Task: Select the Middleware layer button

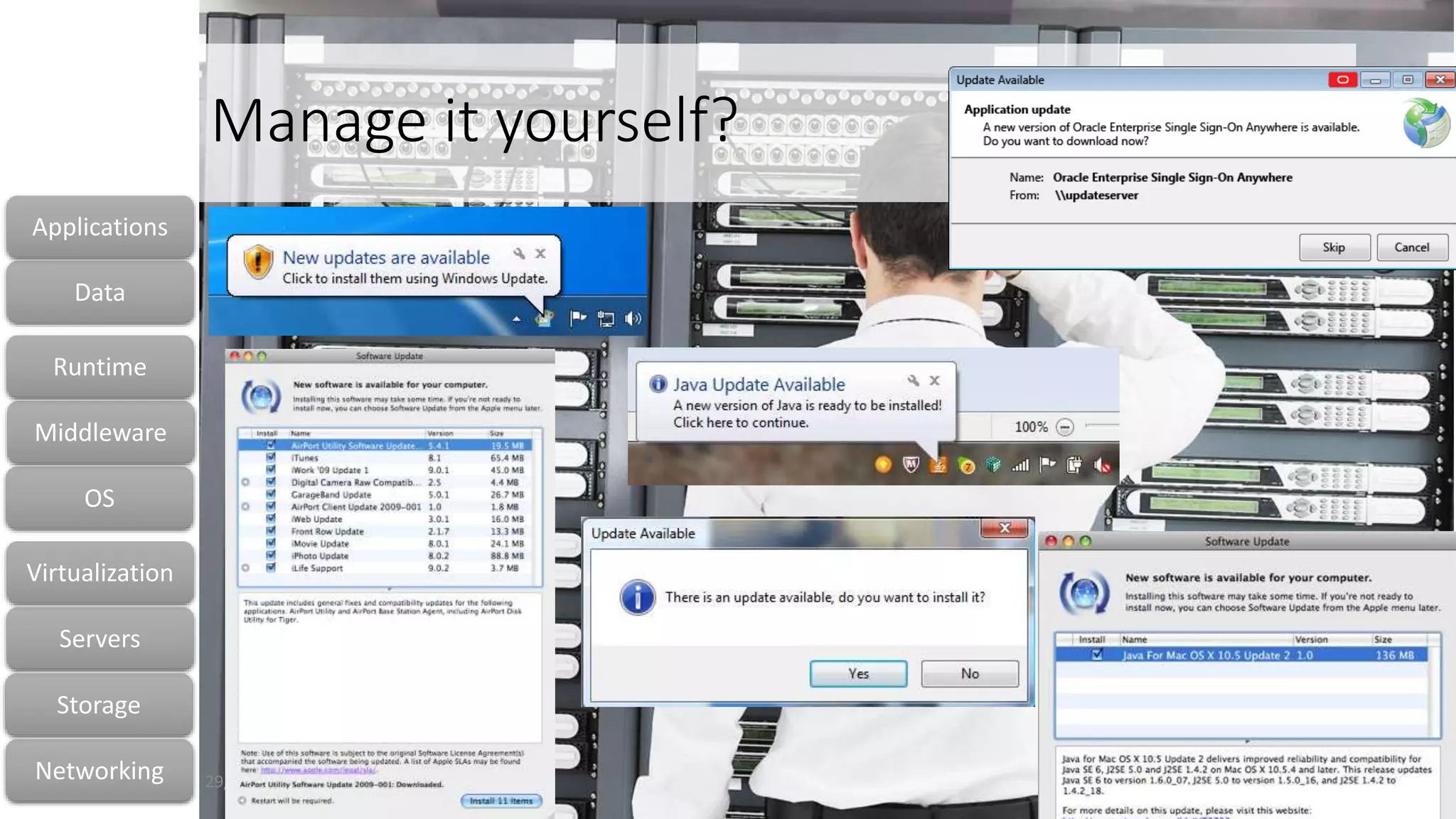Action: [x=100, y=432]
